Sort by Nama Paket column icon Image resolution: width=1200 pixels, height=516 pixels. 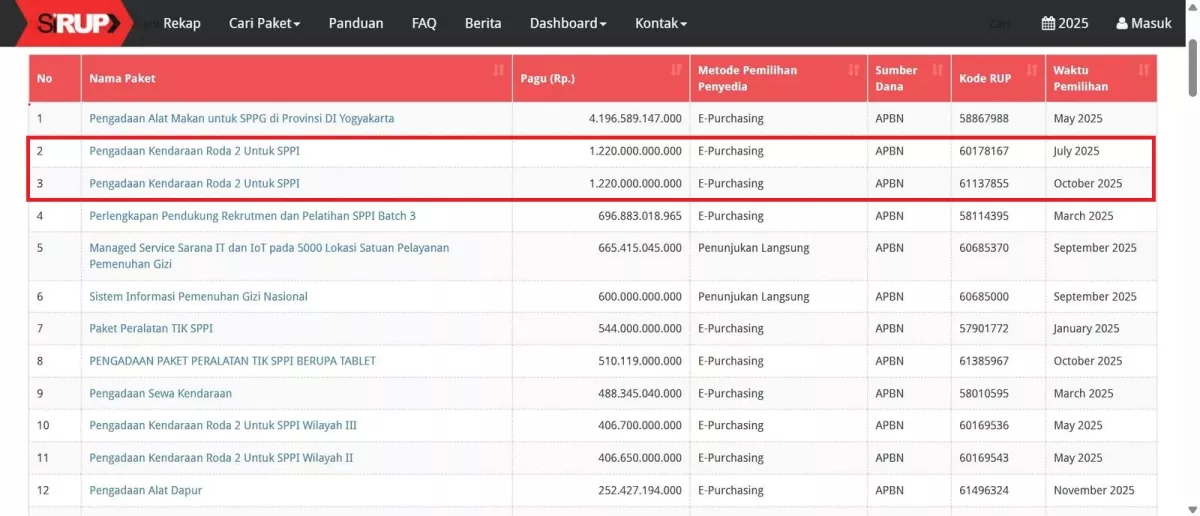(498, 70)
